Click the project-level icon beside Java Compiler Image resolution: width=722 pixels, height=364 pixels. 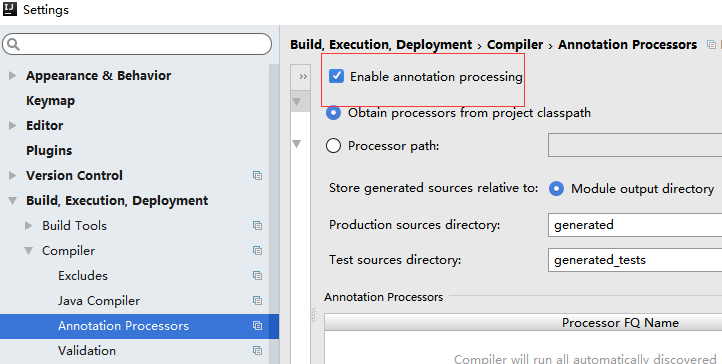click(257, 300)
